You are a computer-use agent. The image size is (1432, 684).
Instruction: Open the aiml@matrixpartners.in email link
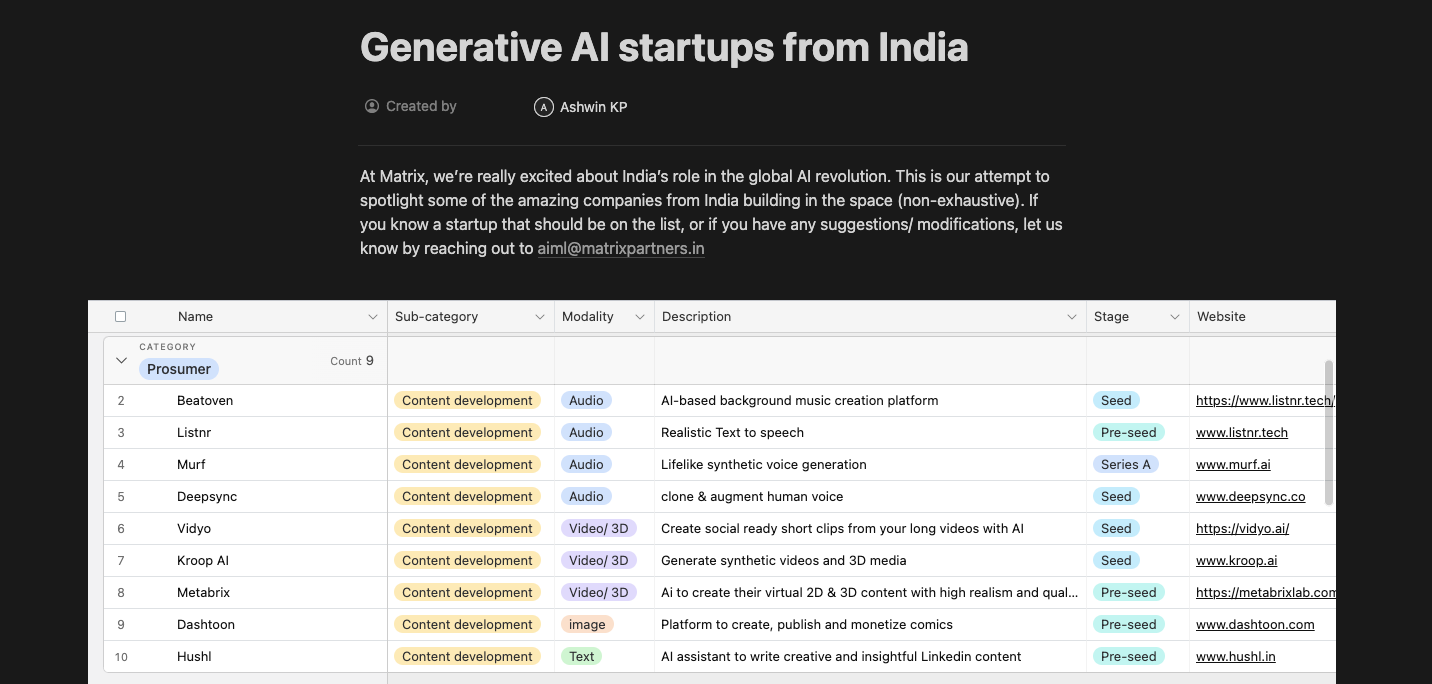(x=621, y=248)
